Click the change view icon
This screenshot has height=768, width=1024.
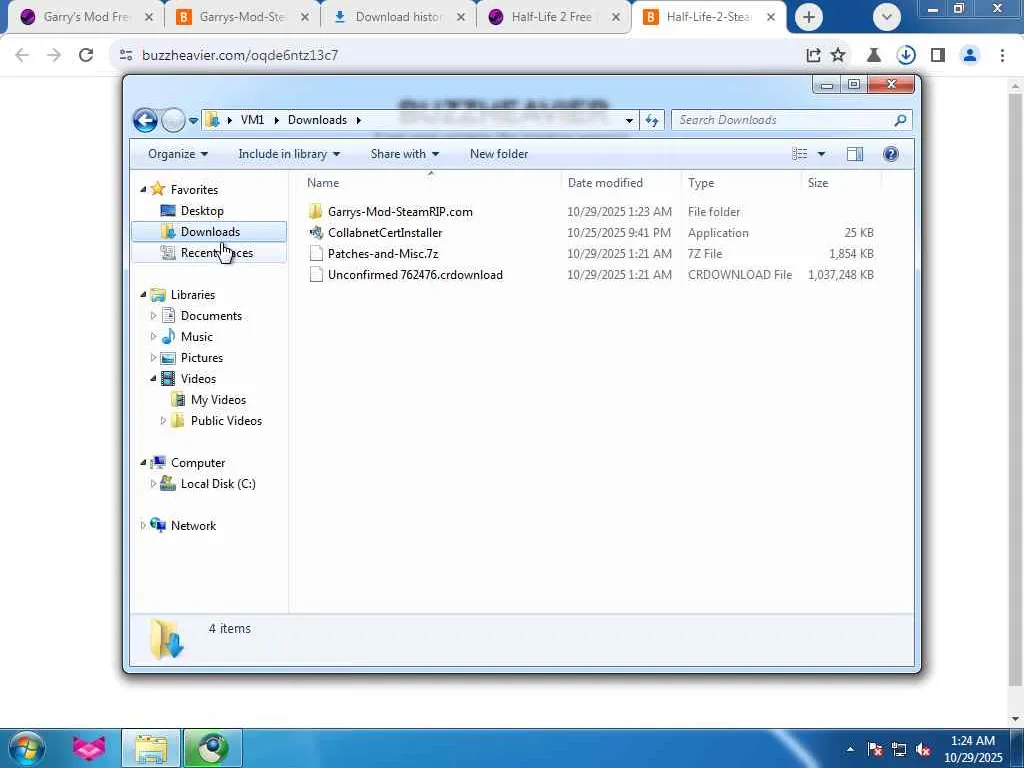(x=800, y=154)
